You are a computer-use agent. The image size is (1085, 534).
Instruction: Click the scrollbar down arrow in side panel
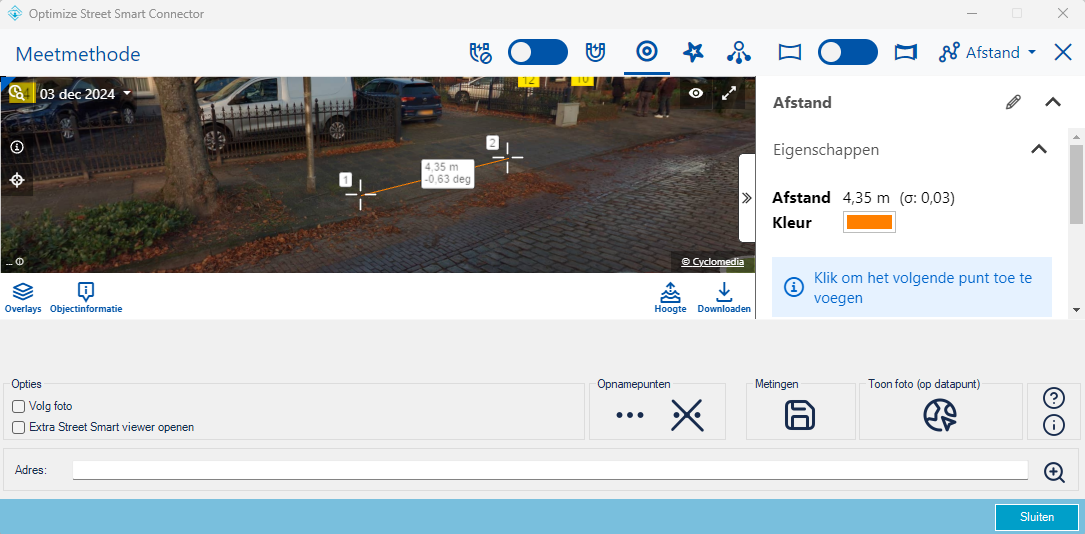click(x=1076, y=311)
